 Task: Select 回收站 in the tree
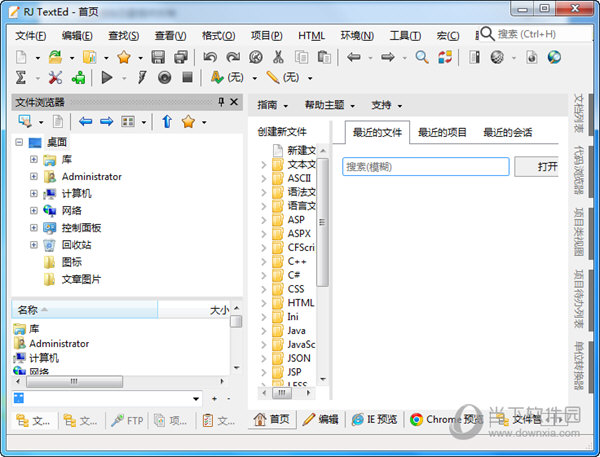pos(77,245)
